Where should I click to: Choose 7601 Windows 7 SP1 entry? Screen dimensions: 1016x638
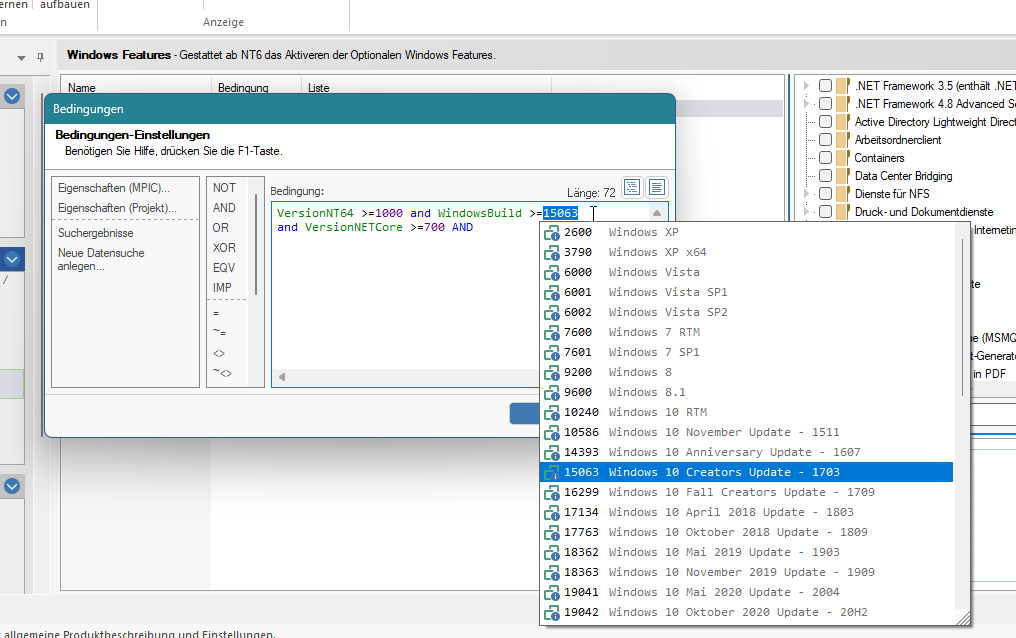(x=746, y=352)
